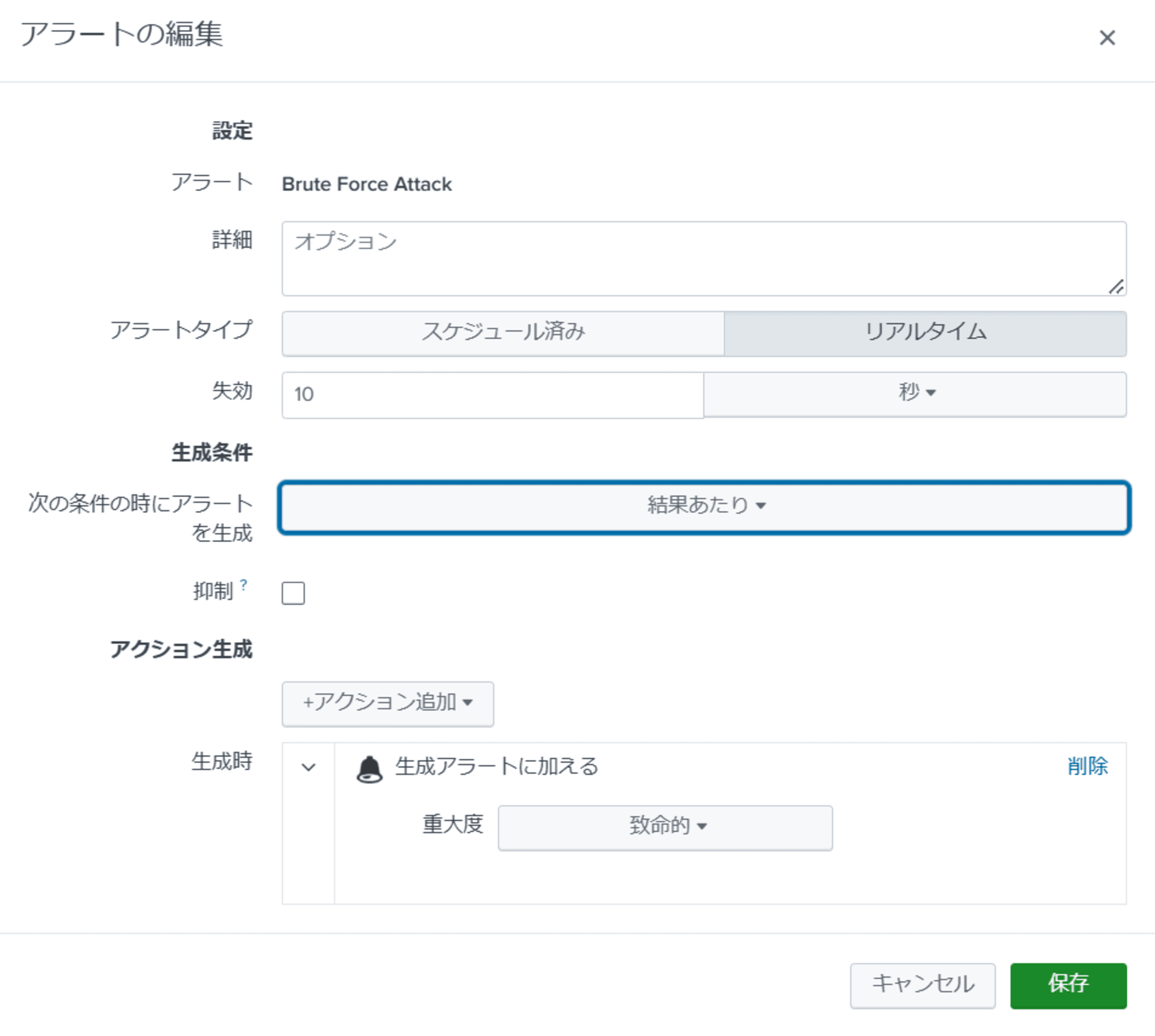Click the アクション生成 section heading
Viewport: 1155px width, 1036px height.
pos(181,649)
